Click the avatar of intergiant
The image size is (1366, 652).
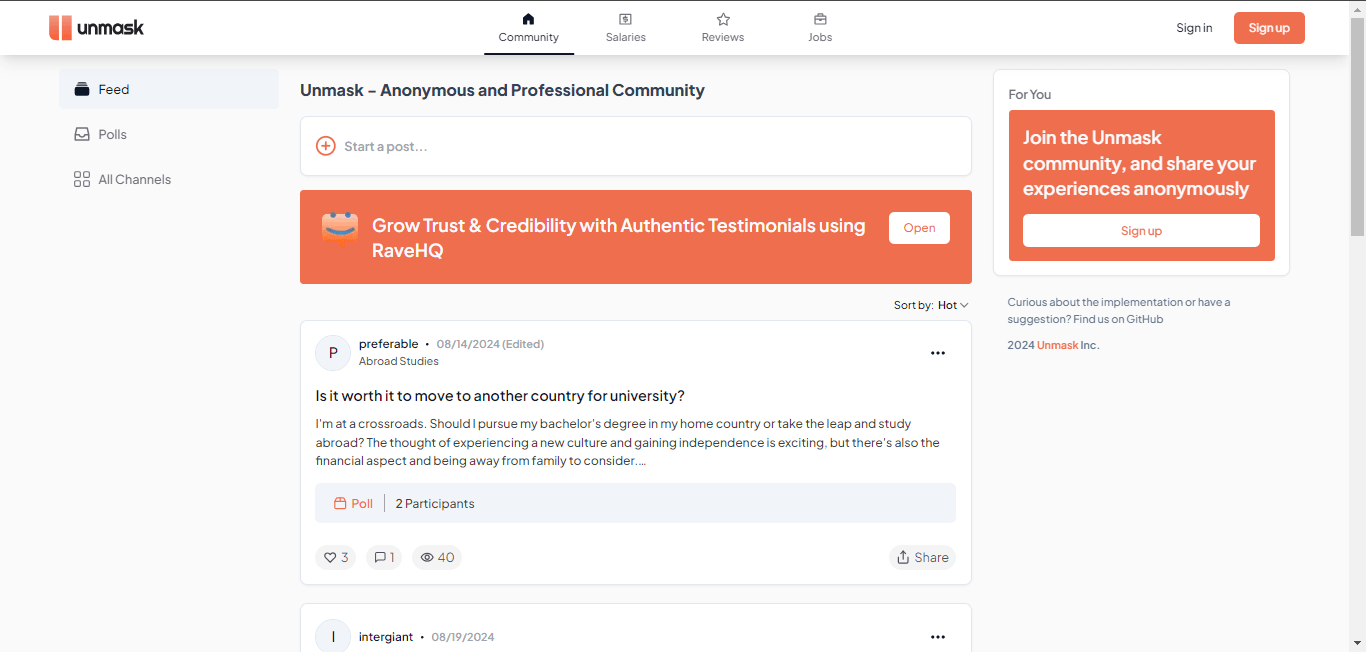333,636
